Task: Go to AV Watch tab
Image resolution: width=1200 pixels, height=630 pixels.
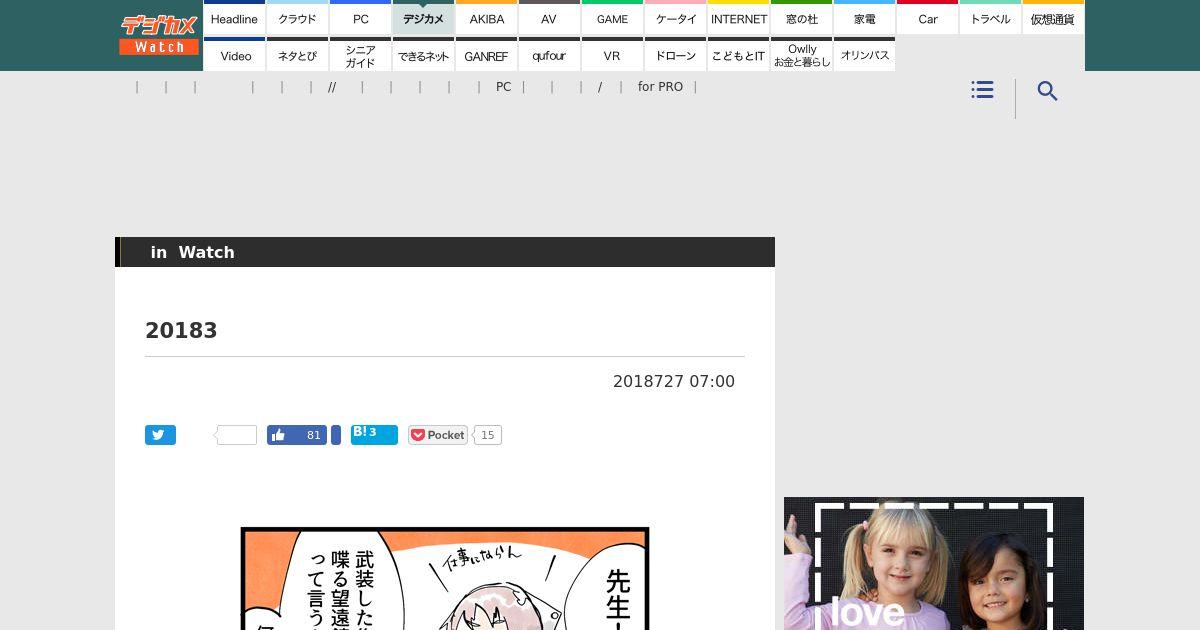Action: click(549, 17)
